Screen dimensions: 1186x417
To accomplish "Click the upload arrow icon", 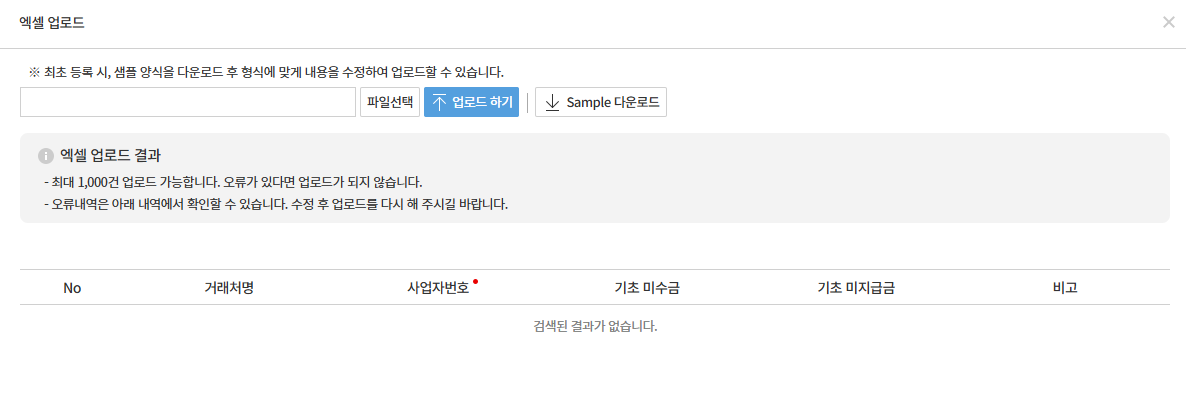I will pos(439,102).
